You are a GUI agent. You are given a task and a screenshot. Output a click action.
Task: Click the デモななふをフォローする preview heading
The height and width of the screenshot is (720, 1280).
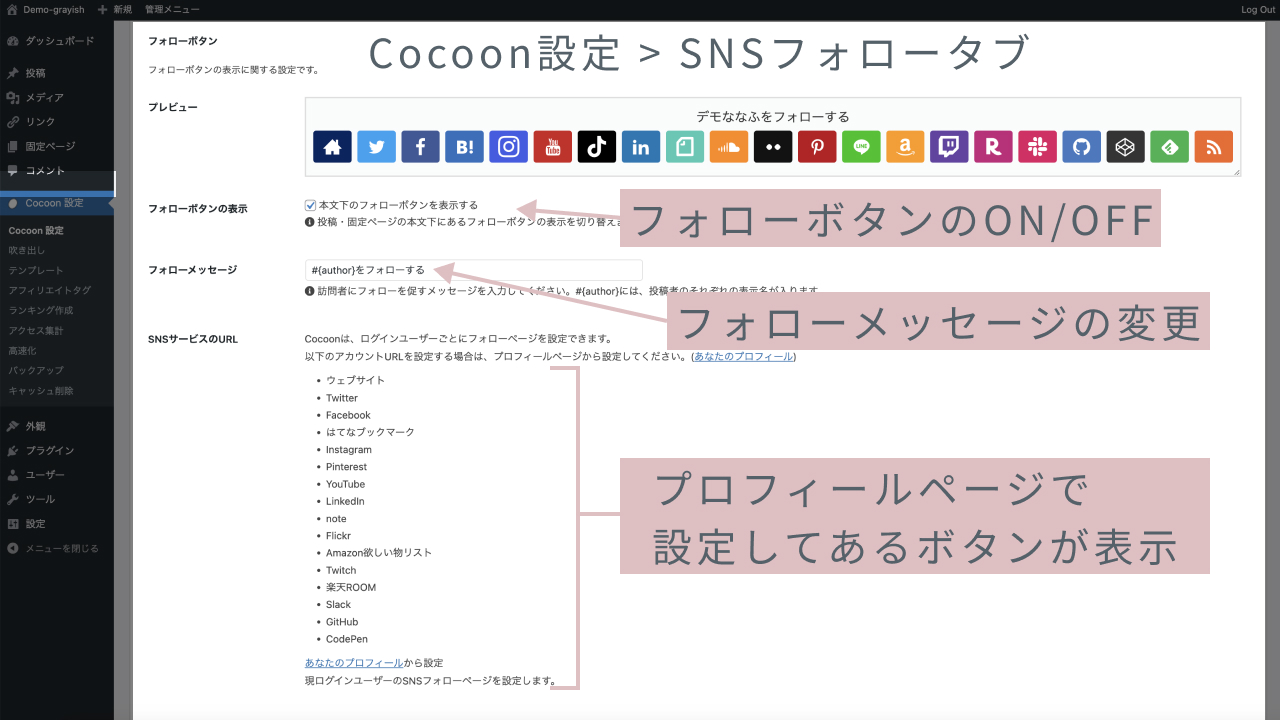pyautogui.click(x=773, y=116)
